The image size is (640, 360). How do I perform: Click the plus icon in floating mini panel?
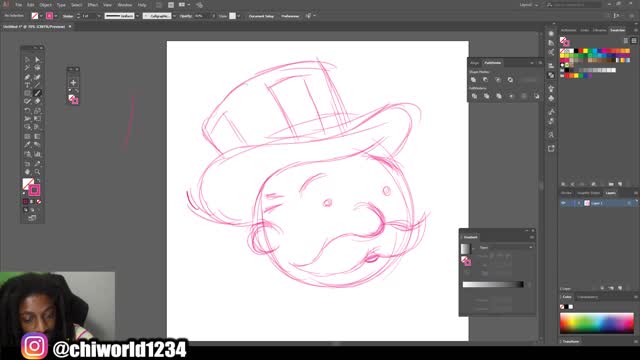[73, 83]
